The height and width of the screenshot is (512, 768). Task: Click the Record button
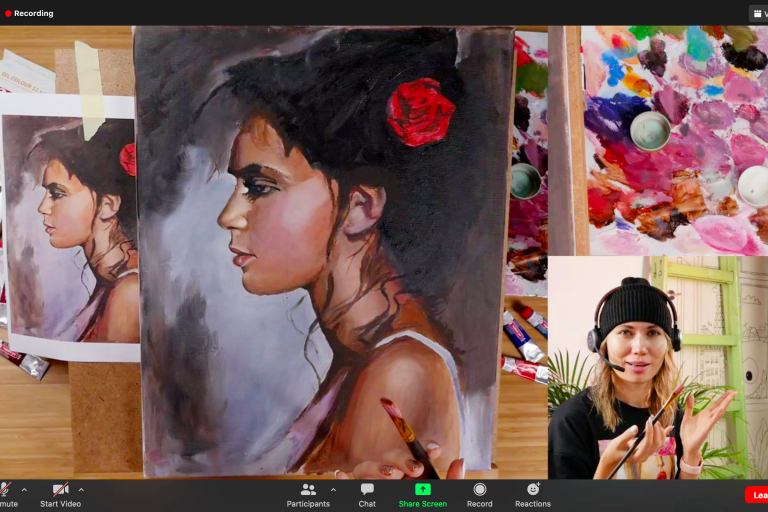click(x=480, y=495)
